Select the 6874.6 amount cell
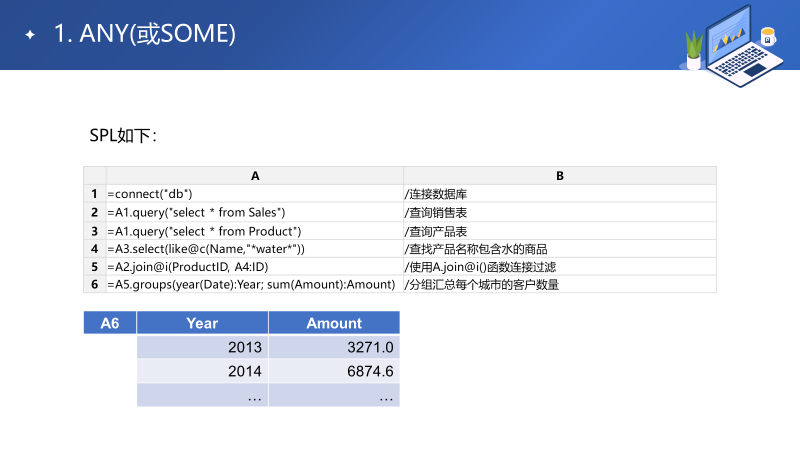Image resolution: width=800 pixels, height=450 pixels. tap(334, 371)
